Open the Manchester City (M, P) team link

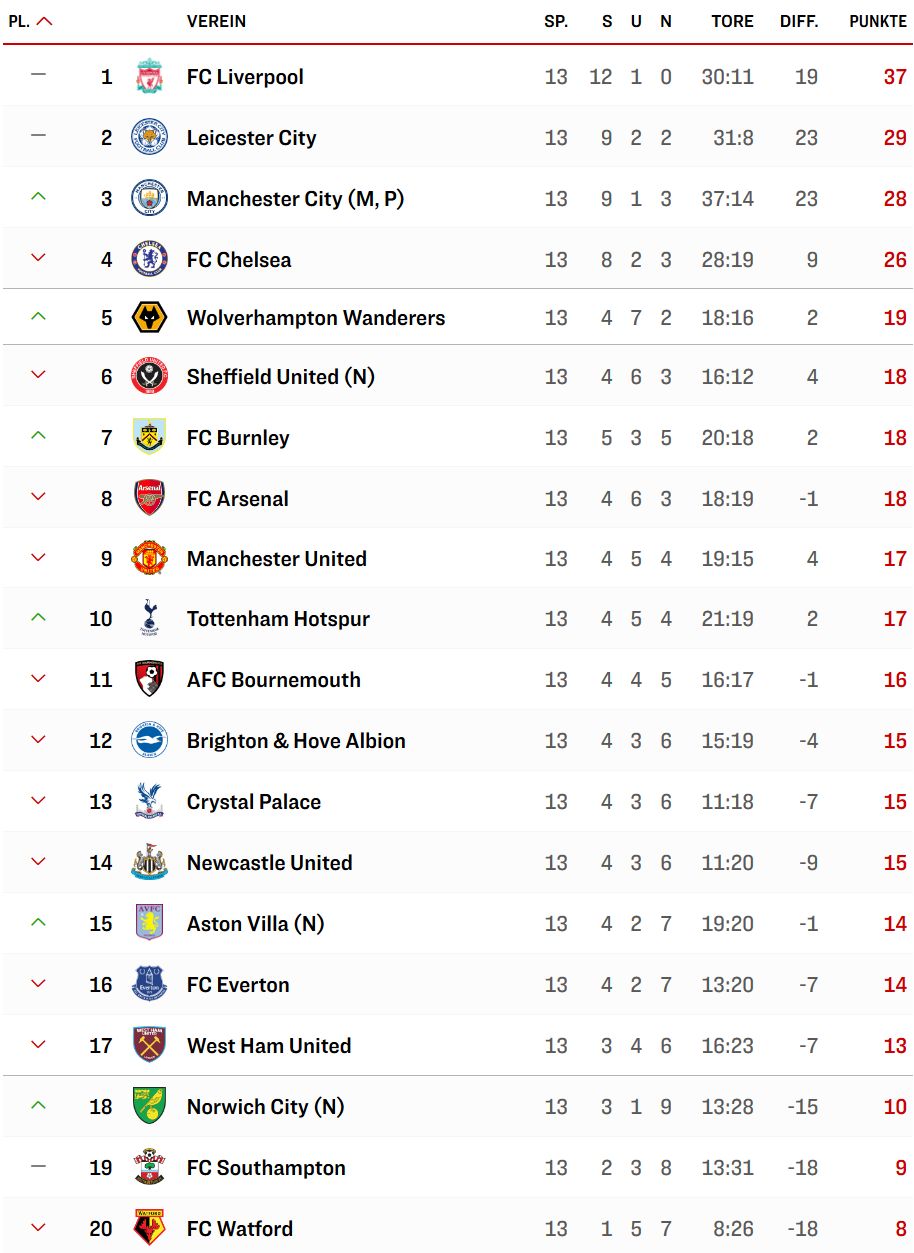point(296,199)
